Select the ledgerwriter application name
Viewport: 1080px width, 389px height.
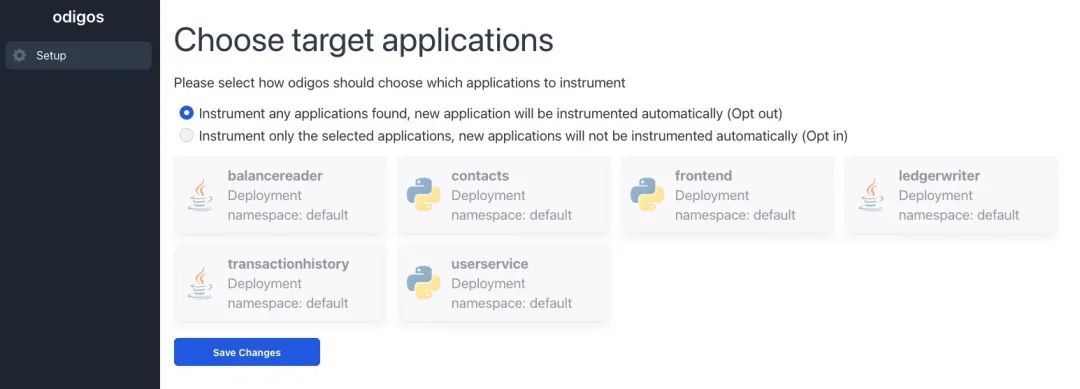click(x=939, y=176)
